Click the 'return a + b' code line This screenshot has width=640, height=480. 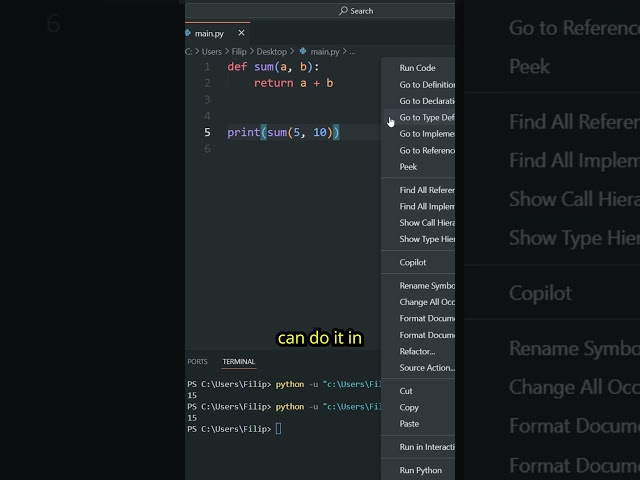pos(293,83)
